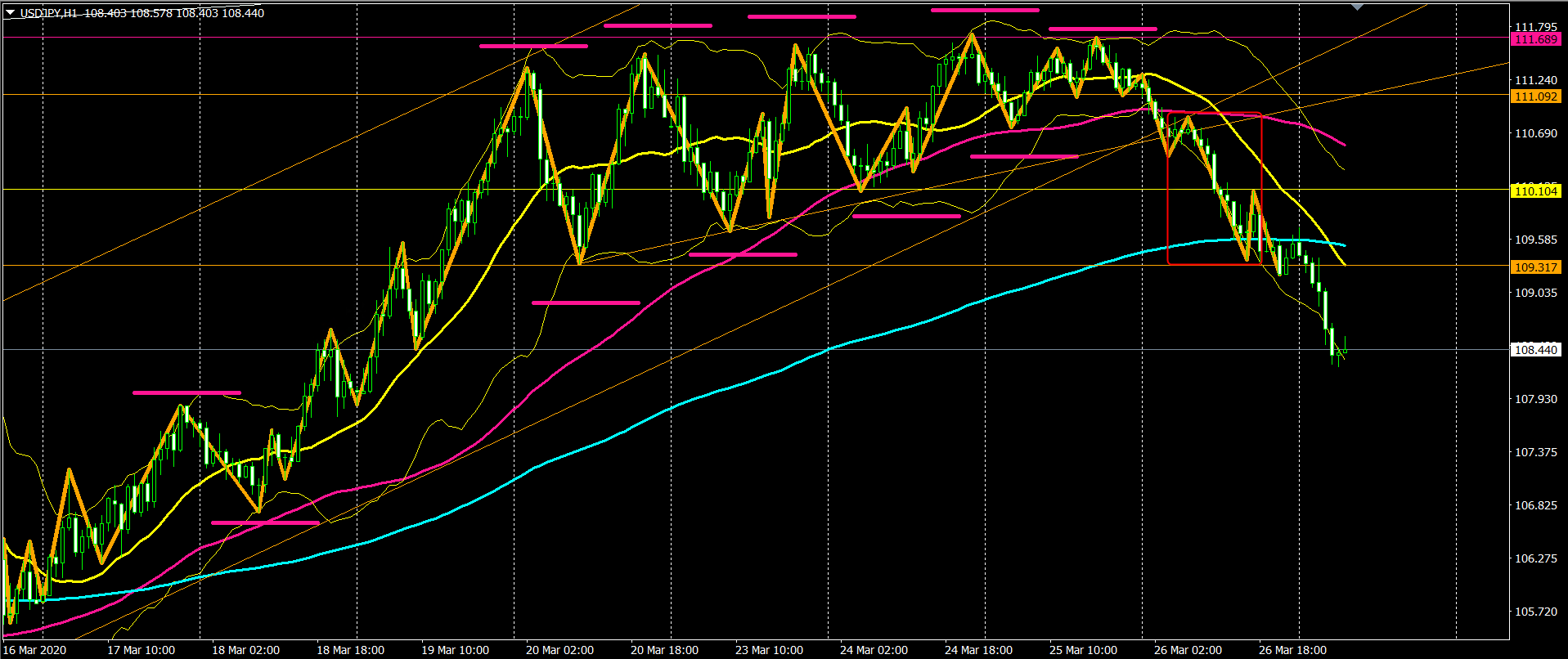Click the orange 111.092 price label

tap(1536, 96)
